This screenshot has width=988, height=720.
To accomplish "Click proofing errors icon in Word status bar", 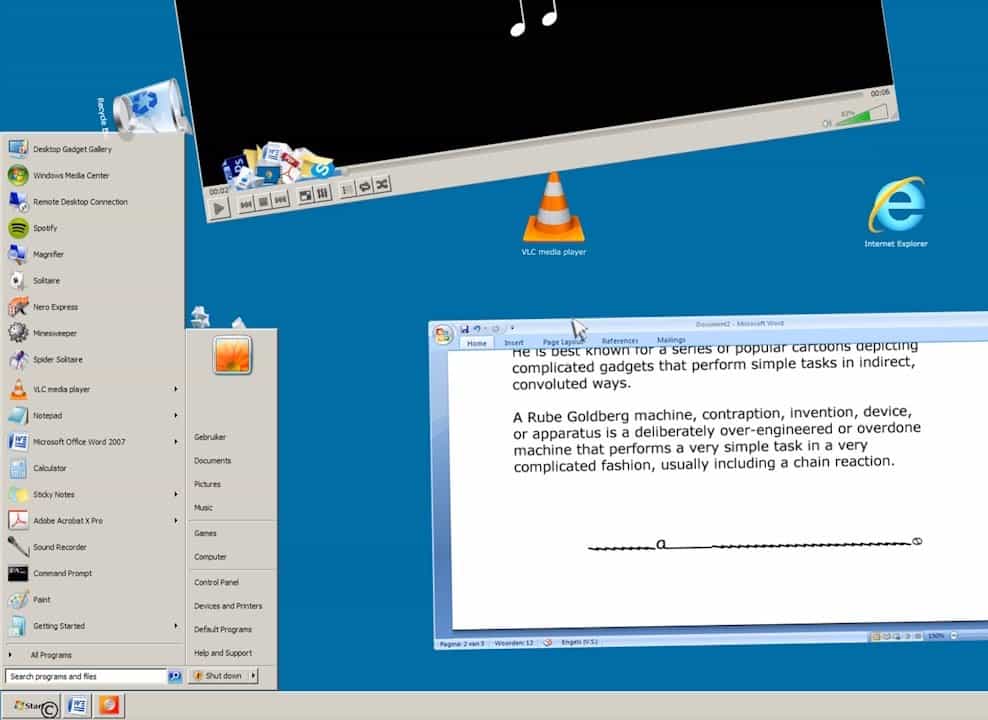I will [548, 643].
